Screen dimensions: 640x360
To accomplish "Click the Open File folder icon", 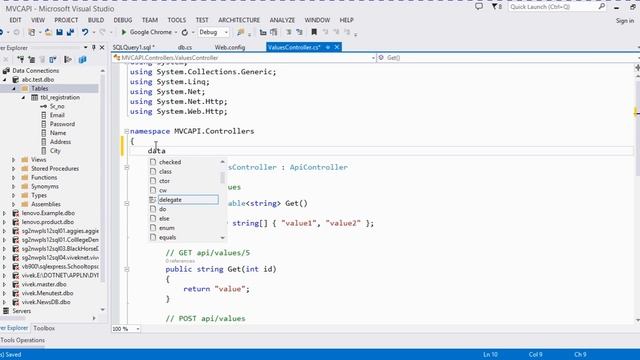I will [48, 32].
